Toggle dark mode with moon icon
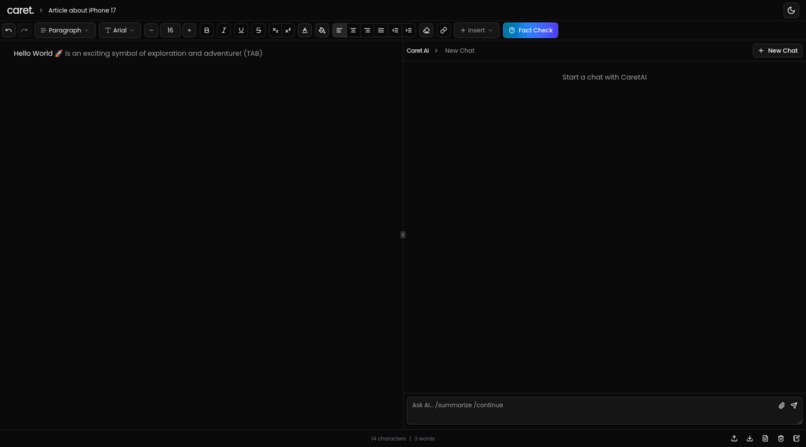806x447 pixels. point(791,10)
